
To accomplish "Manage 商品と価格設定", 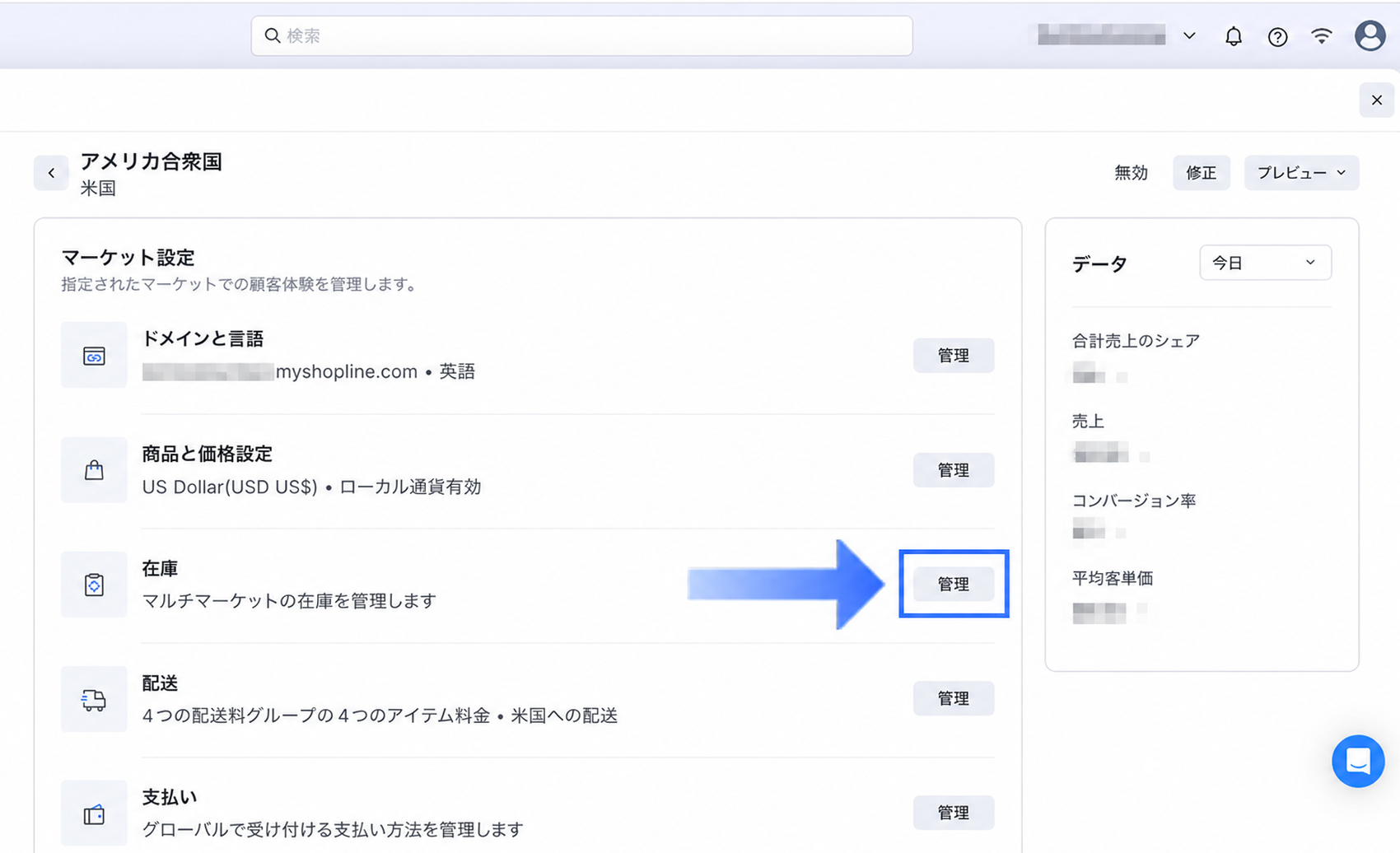I will 953,470.
